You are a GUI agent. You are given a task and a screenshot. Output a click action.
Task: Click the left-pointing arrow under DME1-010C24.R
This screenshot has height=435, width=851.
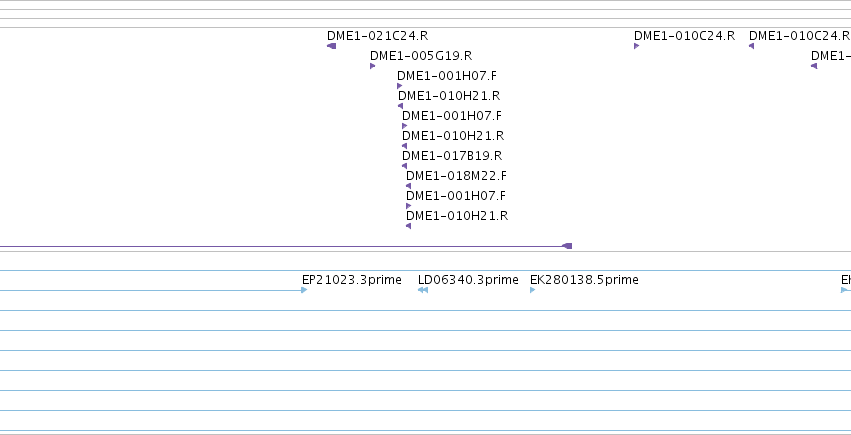click(752, 46)
